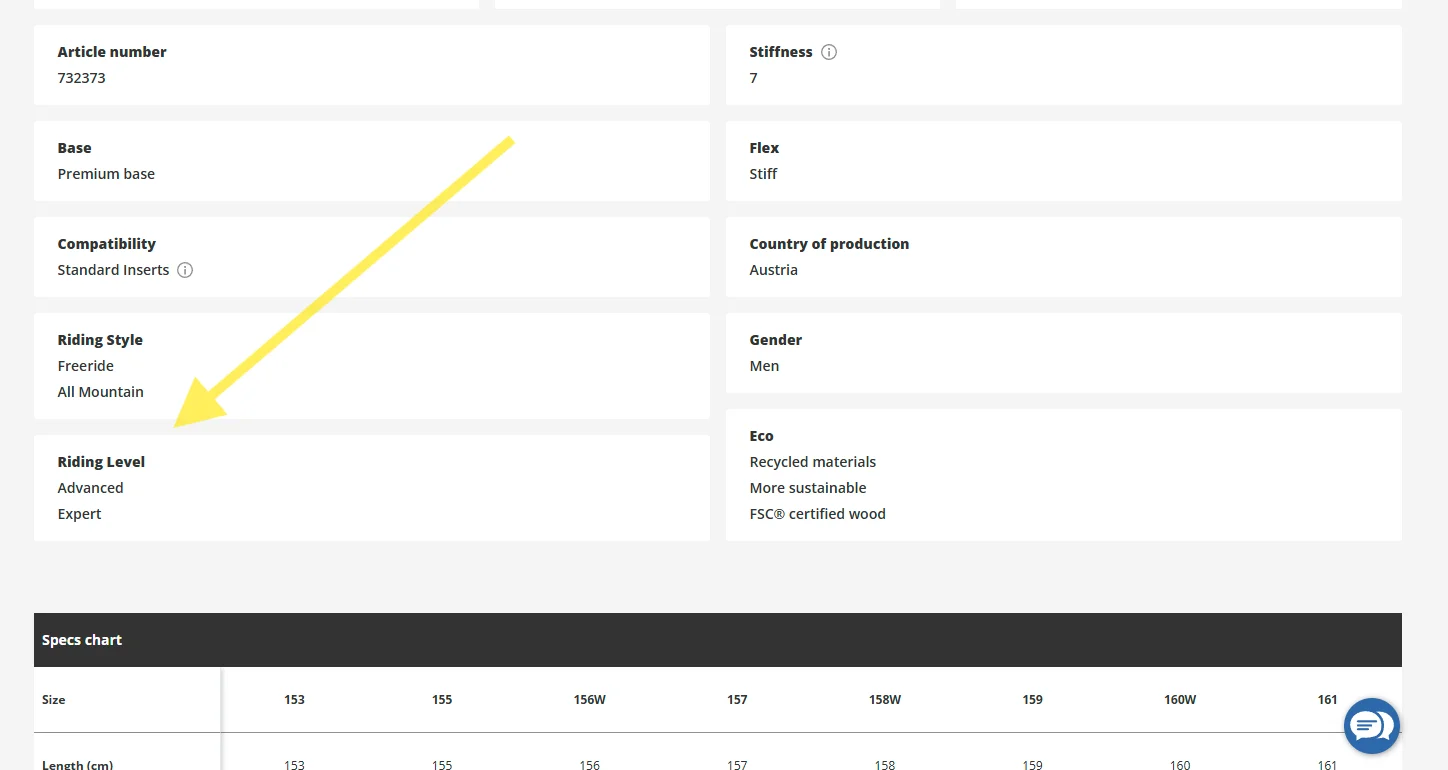Click the Riding Level label
This screenshot has width=1448, height=770.
point(101,462)
